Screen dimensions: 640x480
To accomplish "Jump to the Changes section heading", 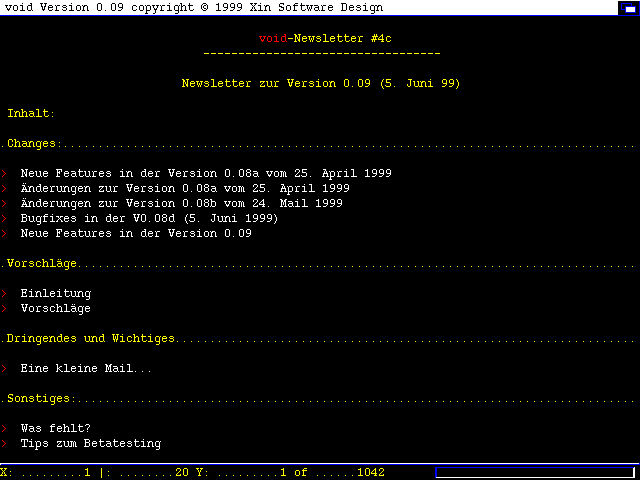I will coord(32,143).
